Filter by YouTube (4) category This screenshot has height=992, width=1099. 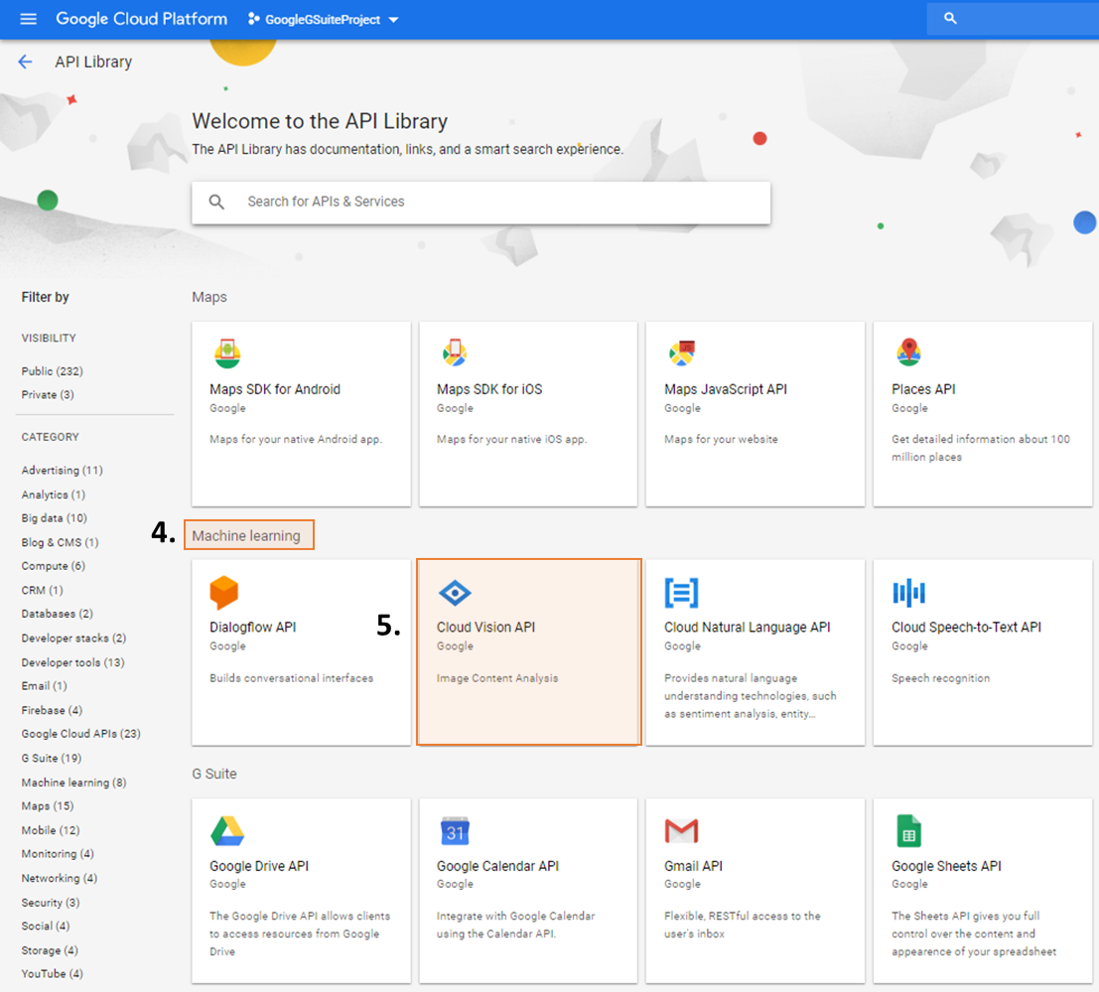pyautogui.click(x=52, y=974)
